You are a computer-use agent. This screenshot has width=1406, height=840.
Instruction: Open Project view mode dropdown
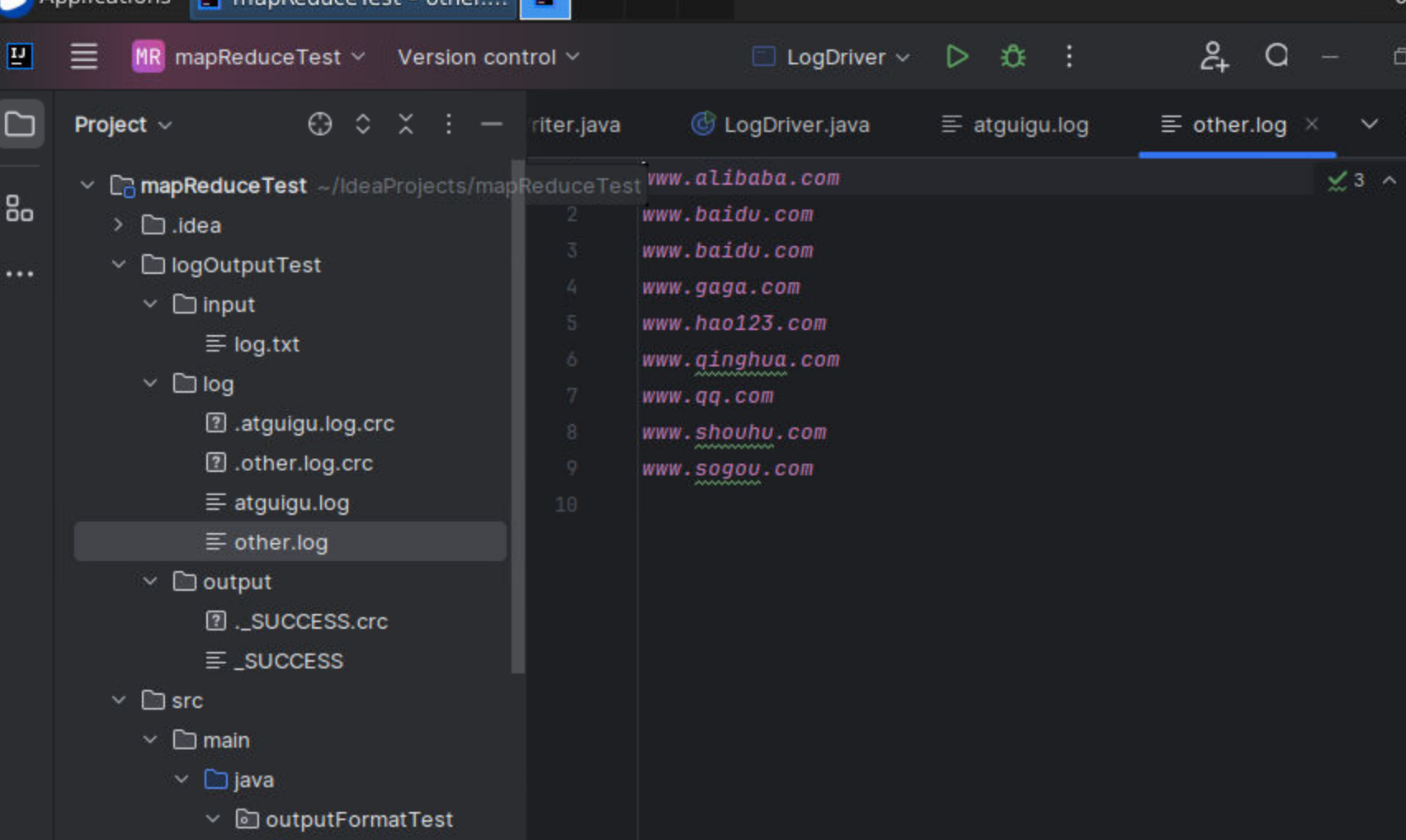123,125
